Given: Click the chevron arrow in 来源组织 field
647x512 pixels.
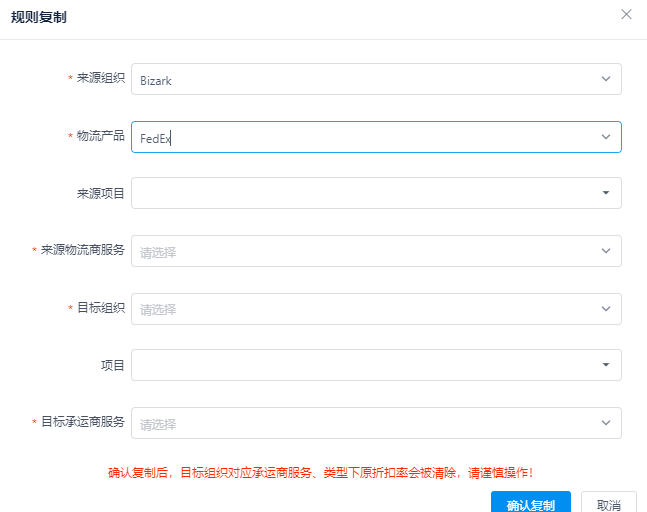Looking at the screenshot, I should (x=606, y=79).
